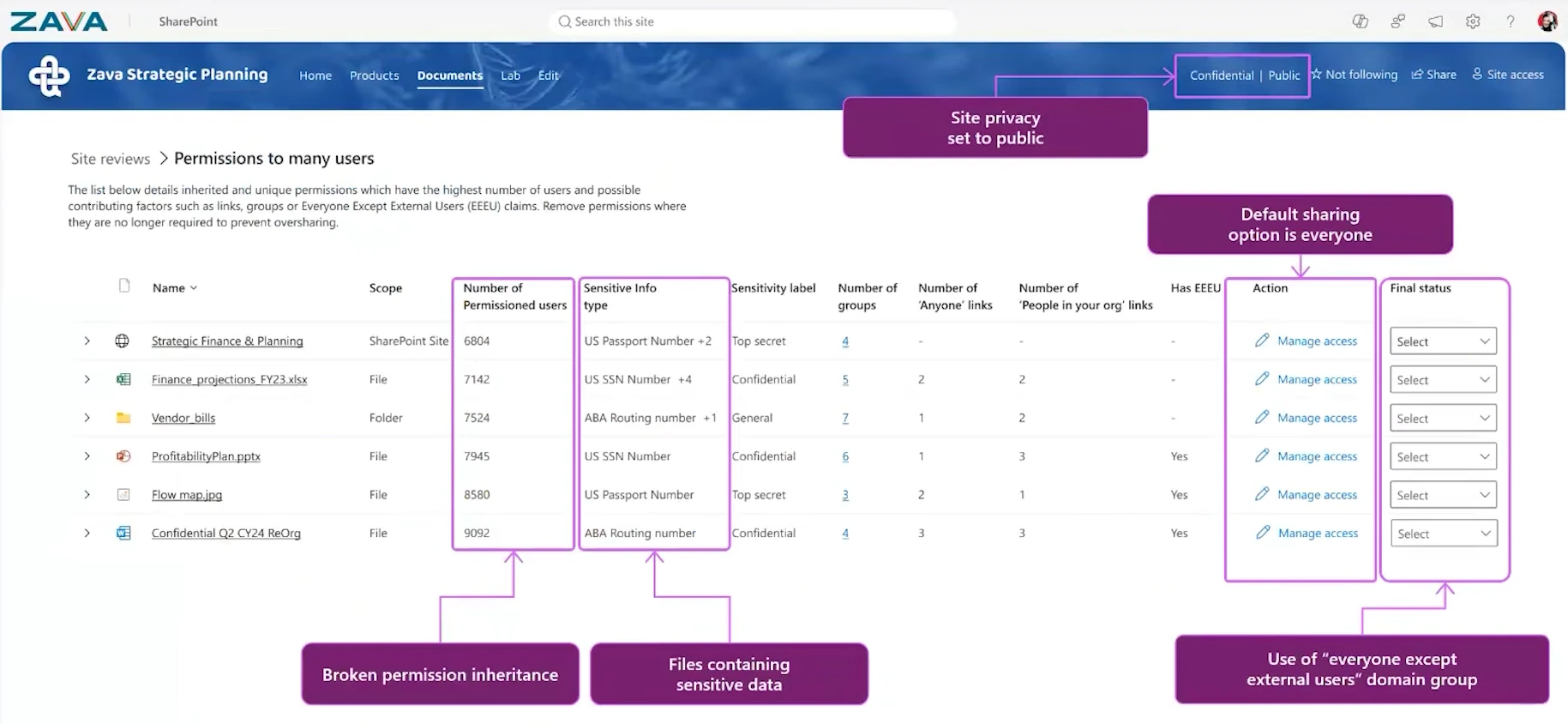1568x724 pixels.
Task: Click the file type column header icon
Action: coord(124,286)
